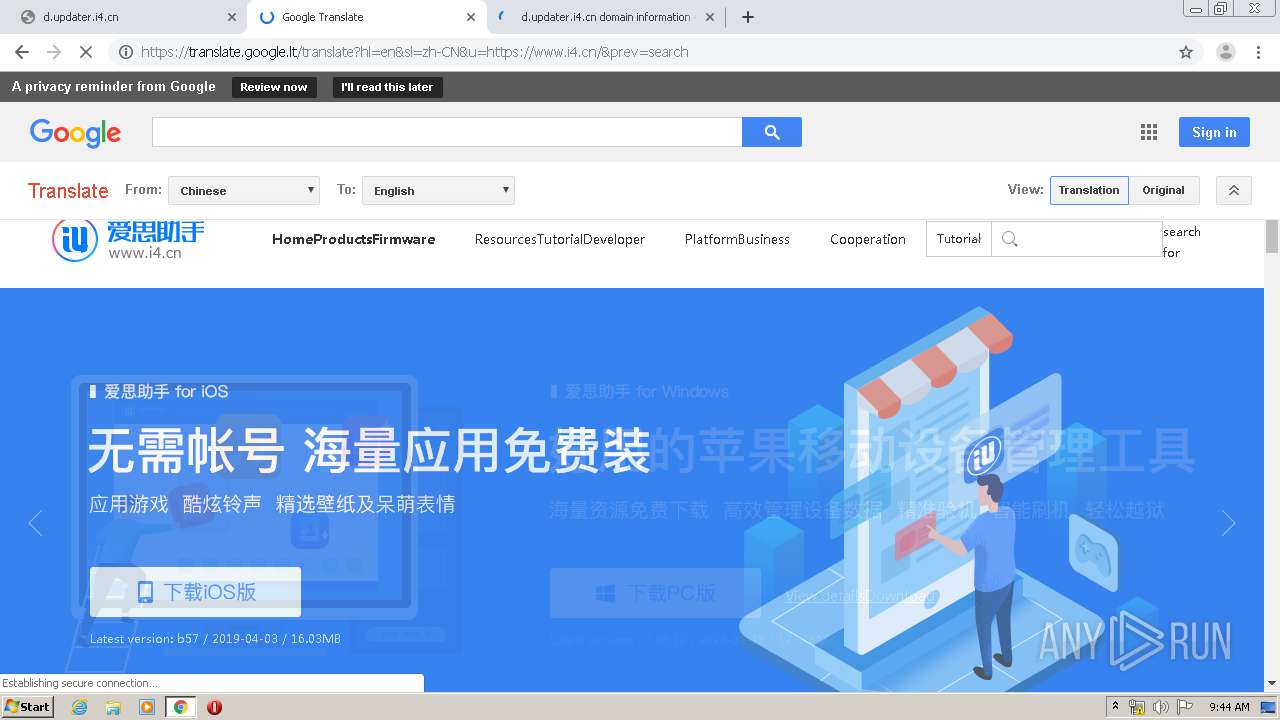View site information icon in address bar
Viewport: 1280px width, 720px height.
[126, 52]
